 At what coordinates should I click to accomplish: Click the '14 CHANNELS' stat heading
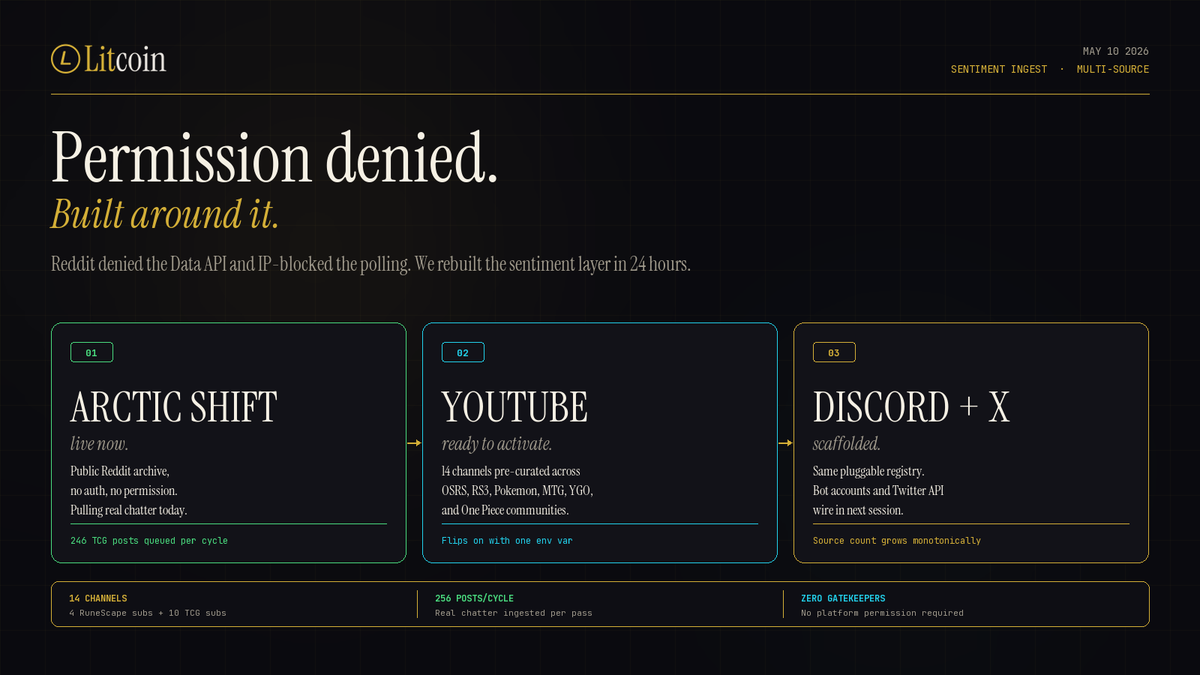[98, 598]
